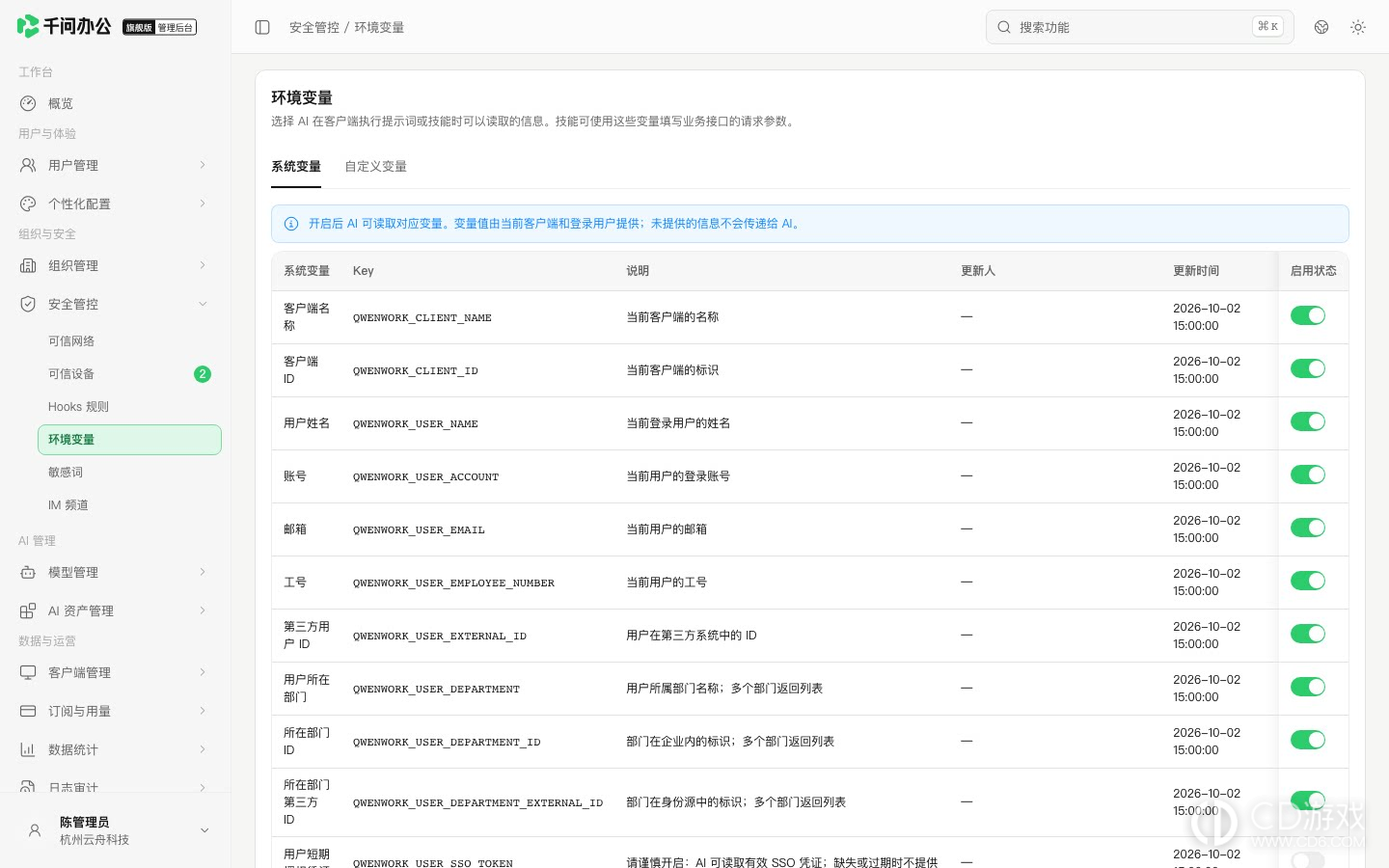Viewport: 1389px width, 868px height.
Task: Toggle the QWENWORK_USER_EXTERNAL_ID switch
Action: (1308, 634)
